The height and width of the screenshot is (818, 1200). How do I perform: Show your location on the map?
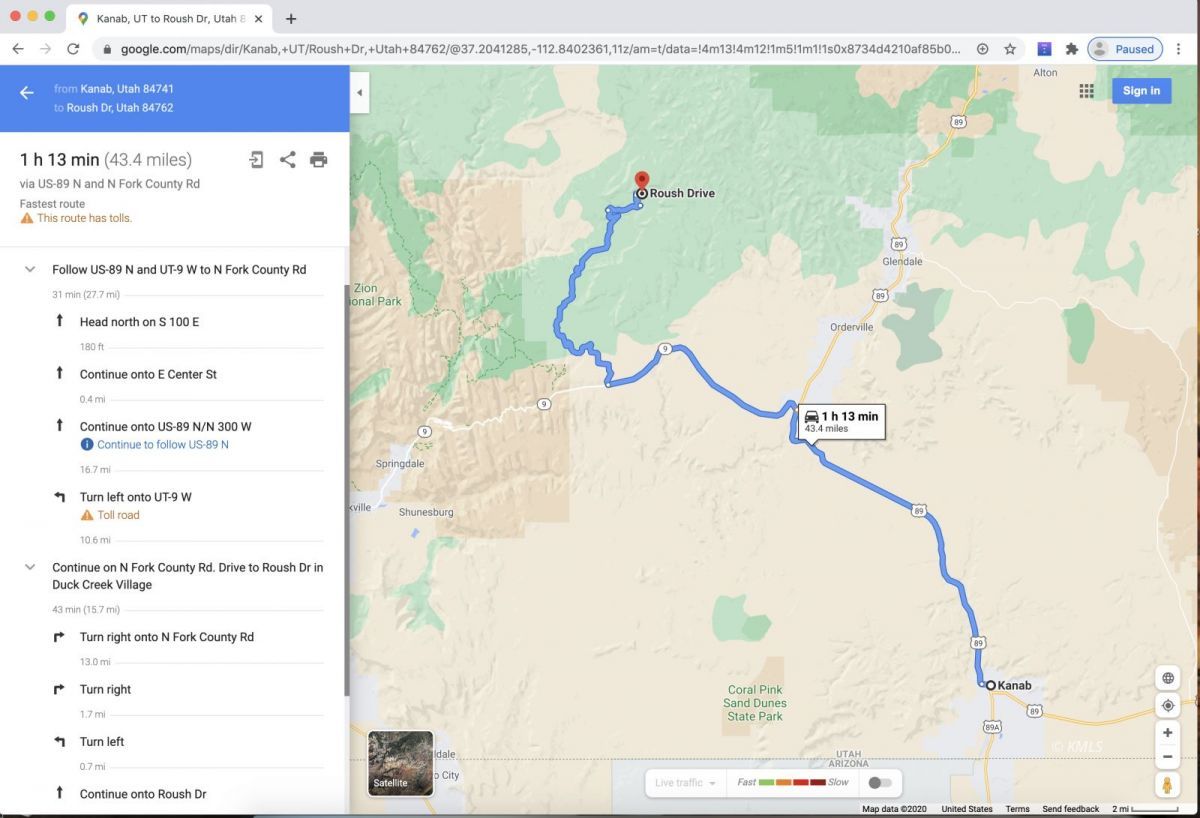coord(1167,705)
